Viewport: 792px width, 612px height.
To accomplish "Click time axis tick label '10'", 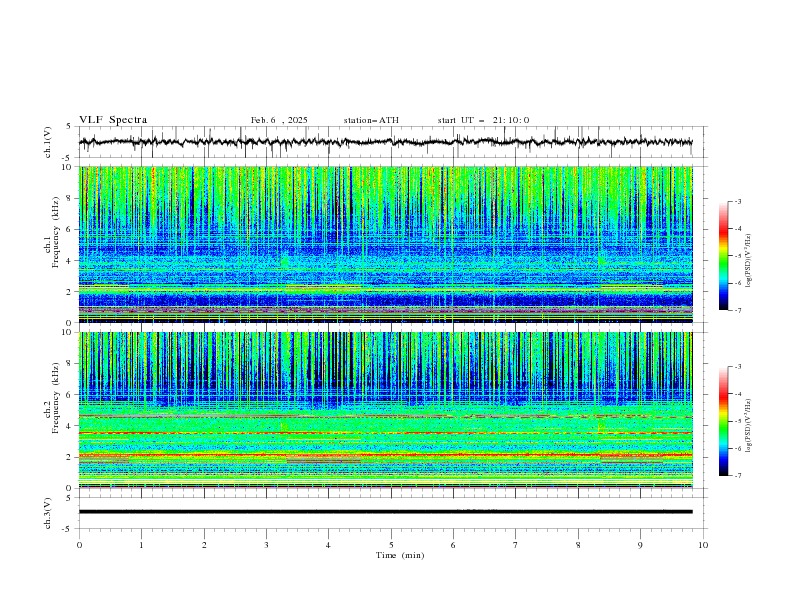I will [x=703, y=545].
